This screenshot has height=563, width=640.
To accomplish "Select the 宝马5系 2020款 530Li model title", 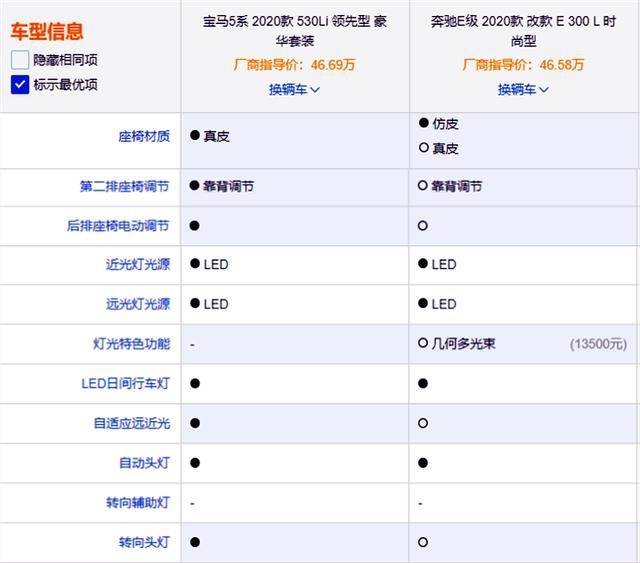I will coord(295,31).
